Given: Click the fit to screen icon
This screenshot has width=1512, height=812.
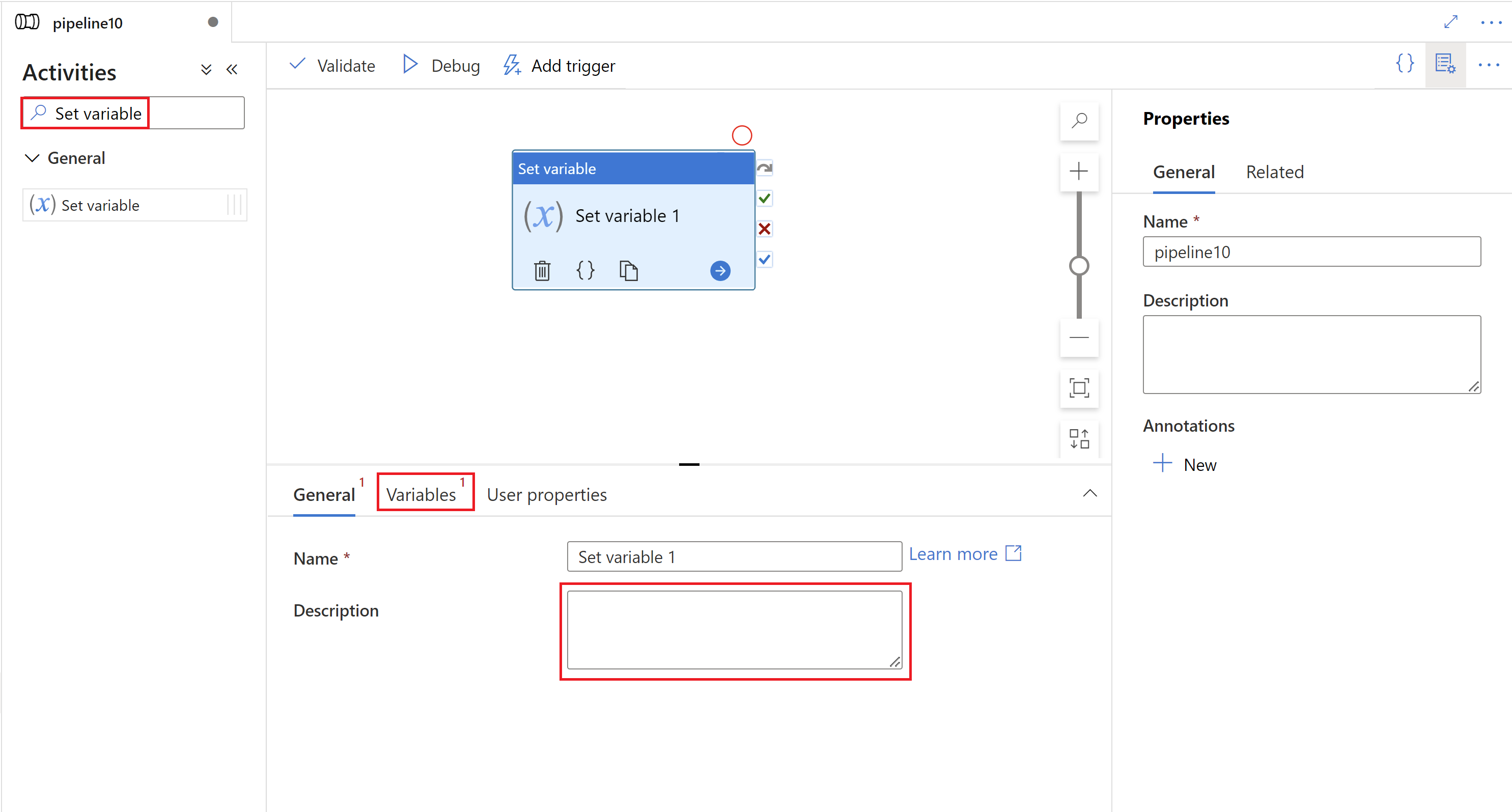Looking at the screenshot, I should coord(1079,388).
